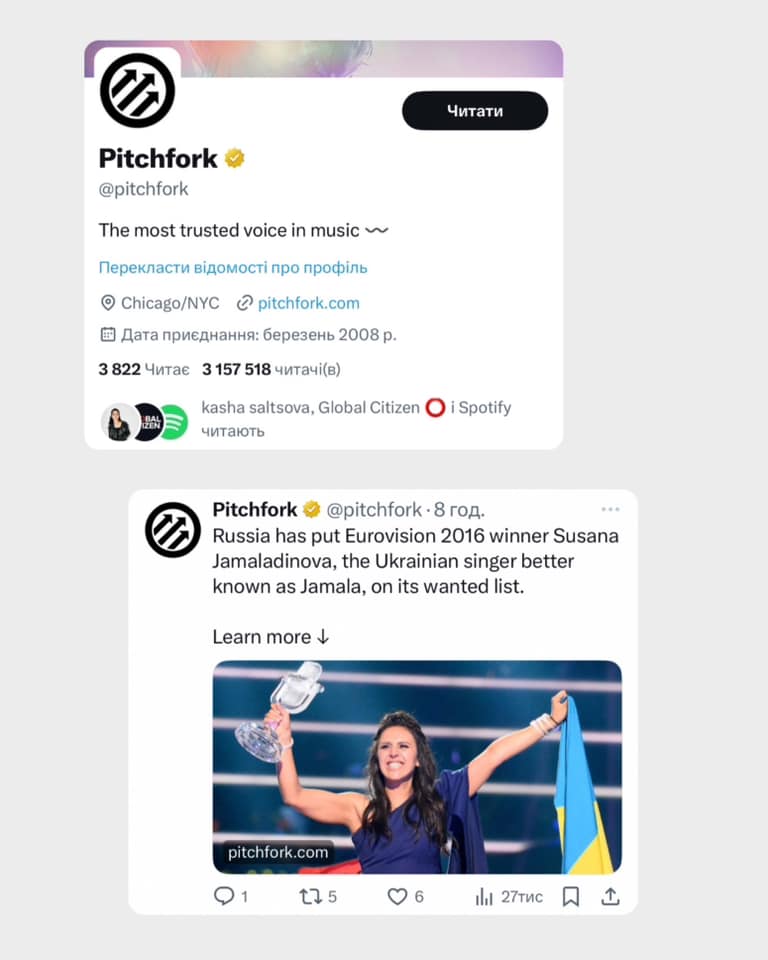The width and height of the screenshot is (768, 960).
Task: Click the share upload icon
Action: (610, 896)
